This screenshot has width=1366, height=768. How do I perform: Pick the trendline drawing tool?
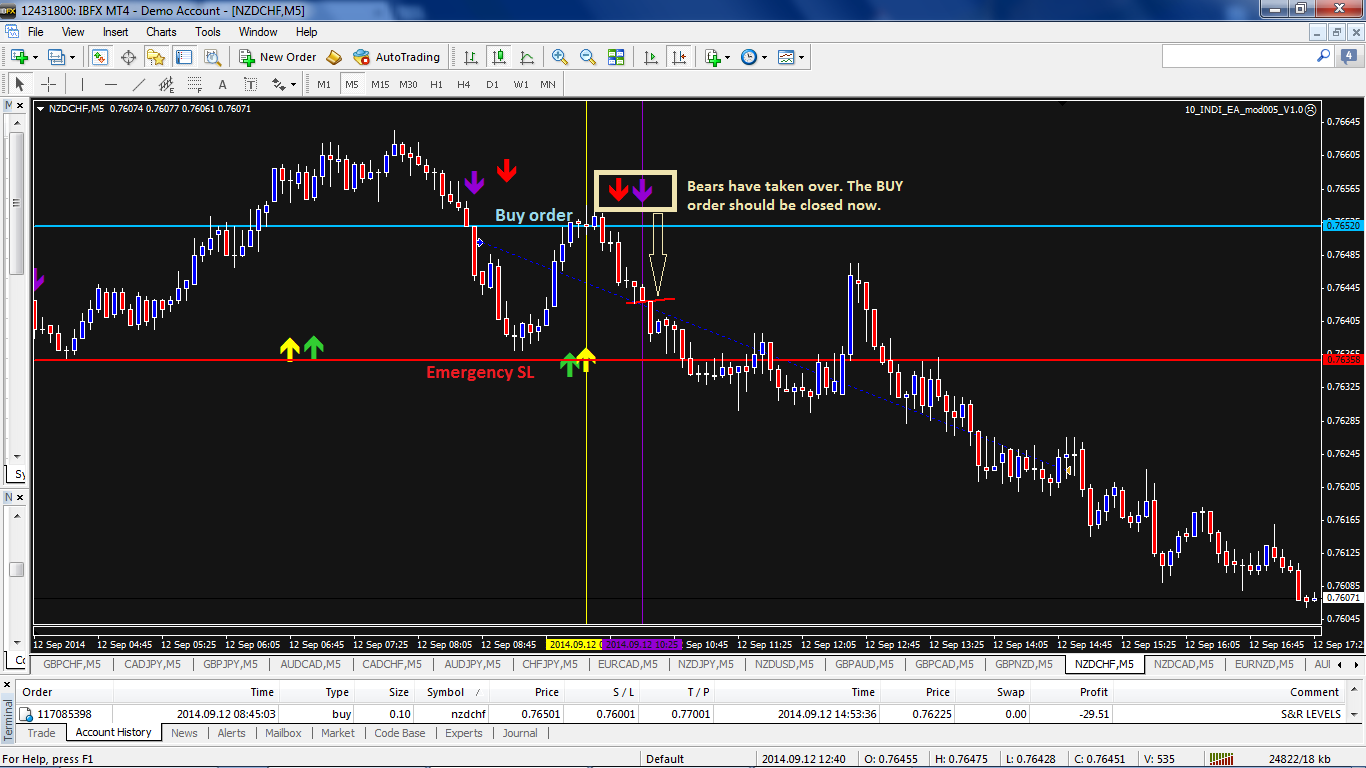[139, 85]
